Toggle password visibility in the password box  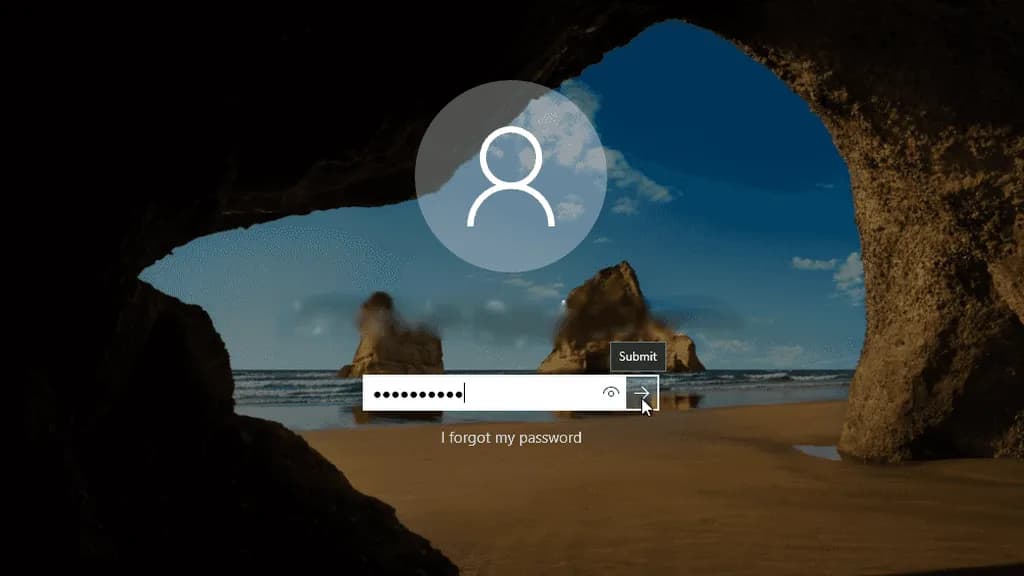[610, 393]
